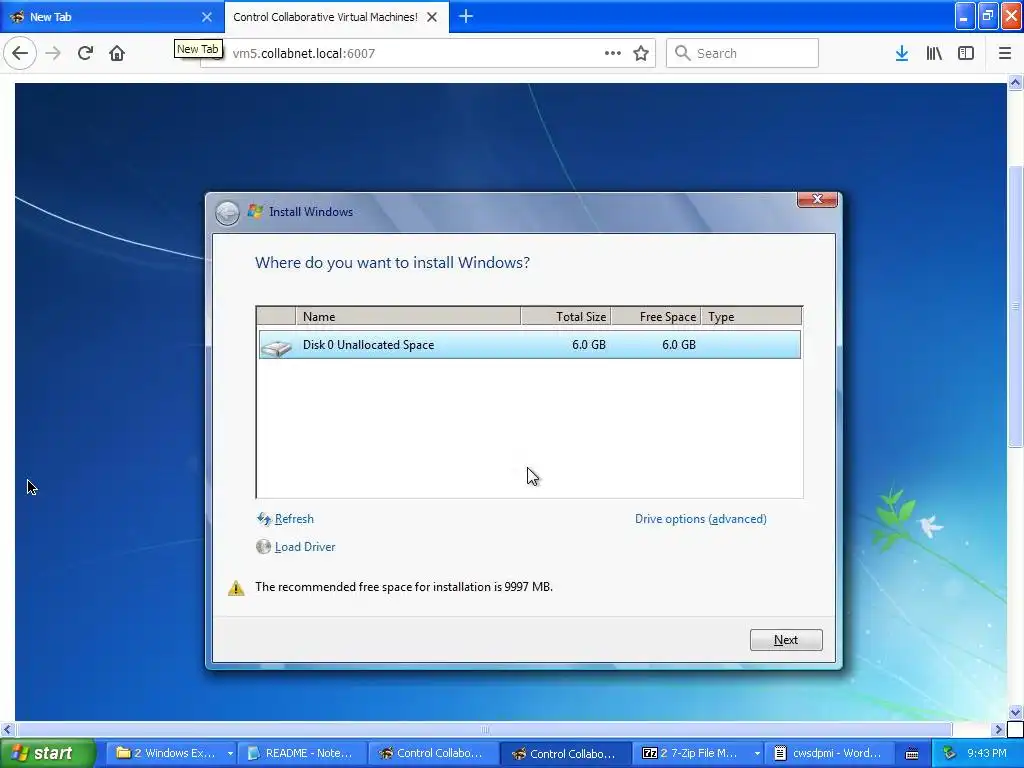Open page actions three-dot menu
Screen dimensions: 1024x768
pyautogui.click(x=613, y=53)
